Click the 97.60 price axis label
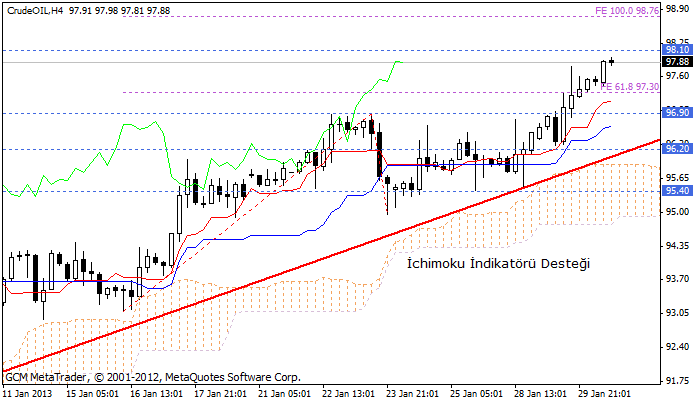This screenshot has height=402, width=700. (x=677, y=76)
